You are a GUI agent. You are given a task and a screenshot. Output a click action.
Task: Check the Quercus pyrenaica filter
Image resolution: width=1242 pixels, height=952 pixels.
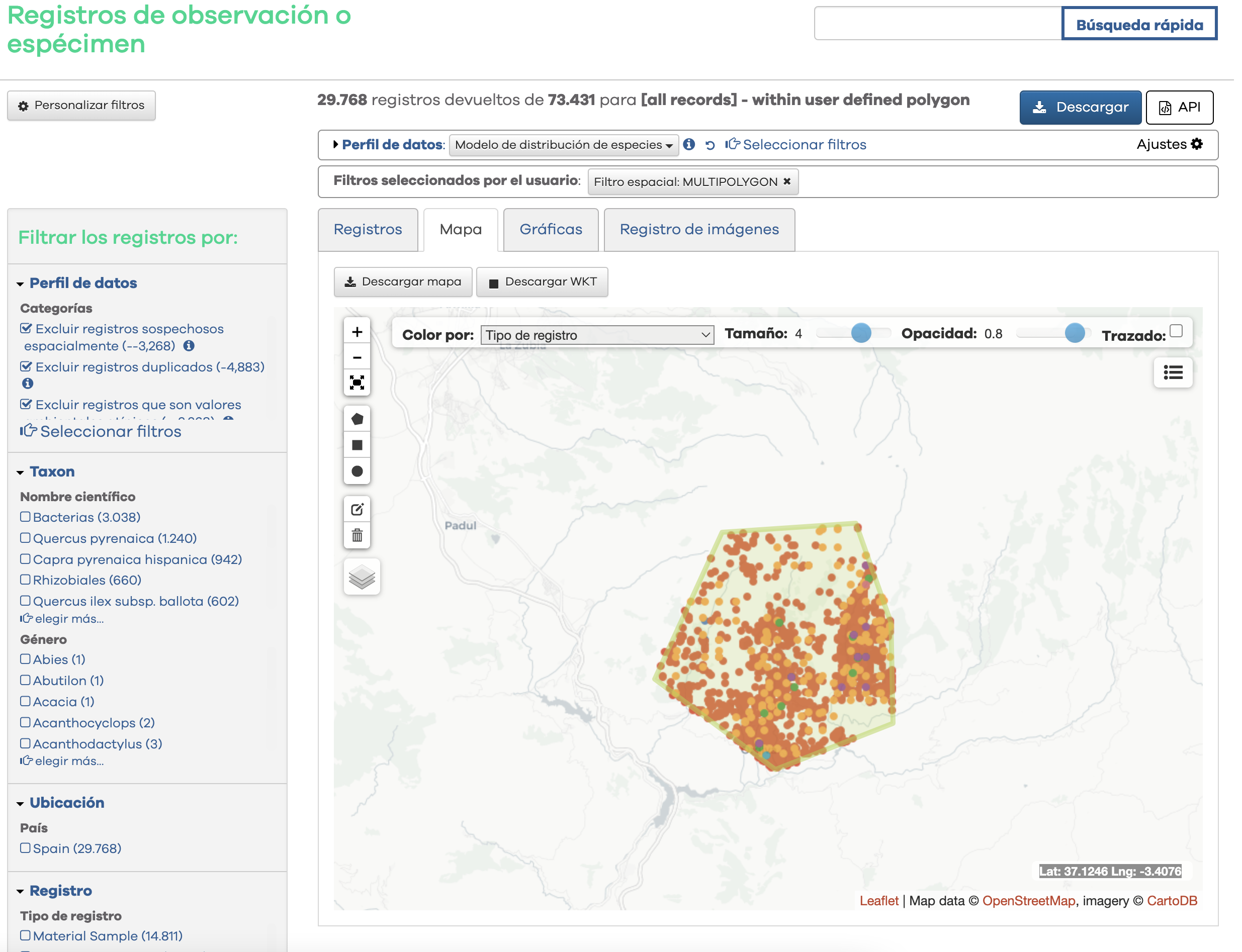26,538
